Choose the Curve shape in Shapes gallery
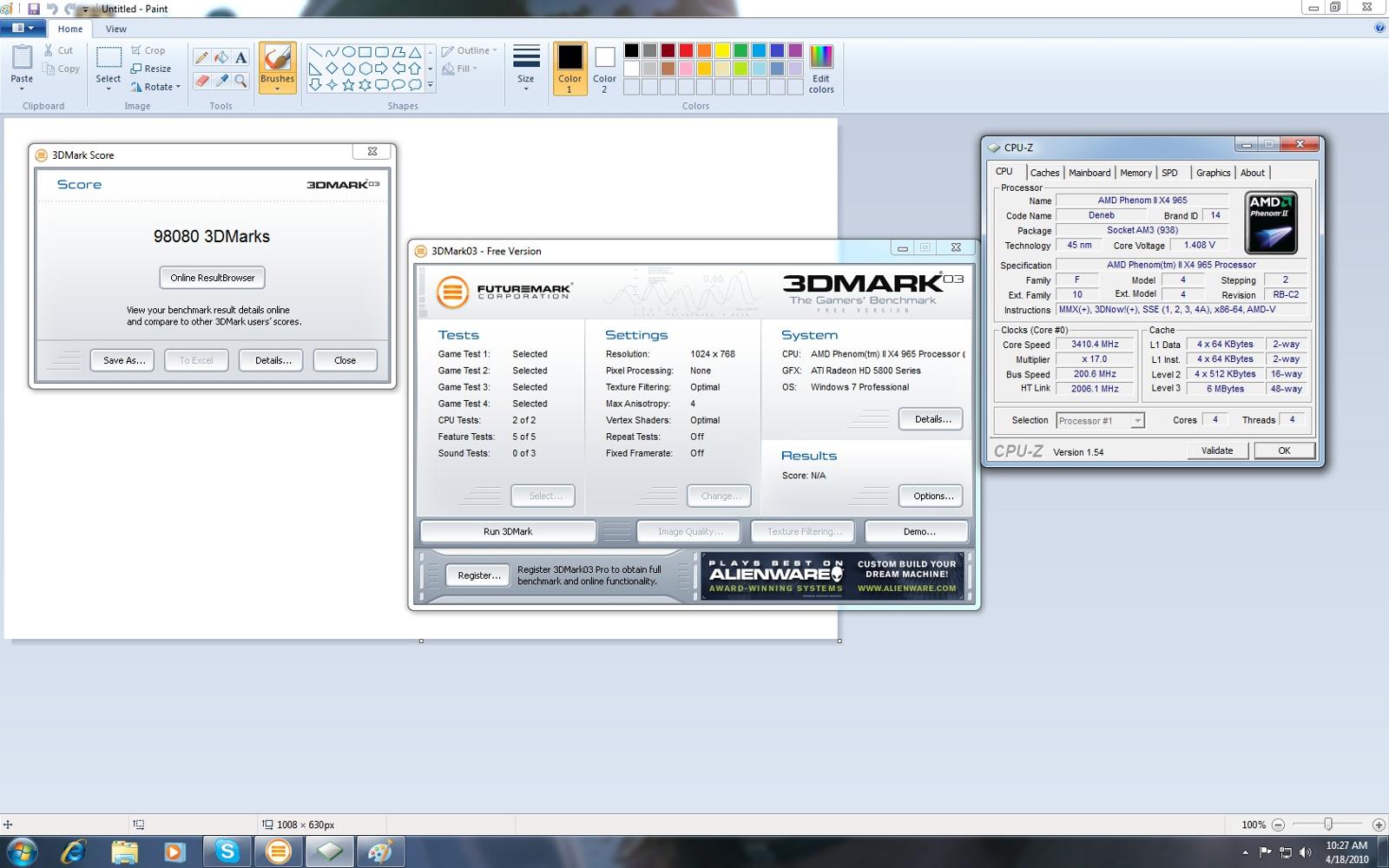 click(x=332, y=52)
